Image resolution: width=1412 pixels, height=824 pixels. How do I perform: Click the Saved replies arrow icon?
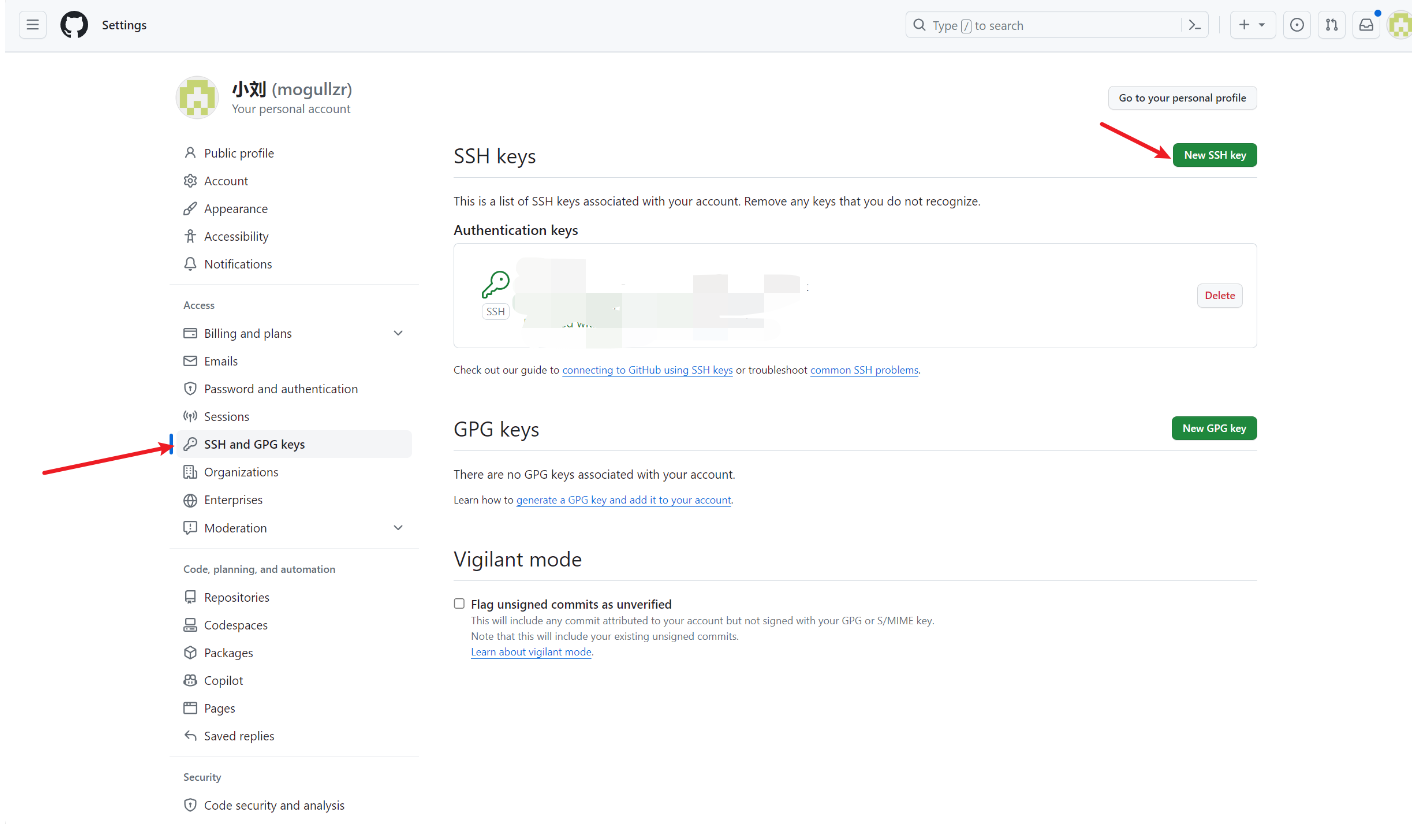click(190, 736)
